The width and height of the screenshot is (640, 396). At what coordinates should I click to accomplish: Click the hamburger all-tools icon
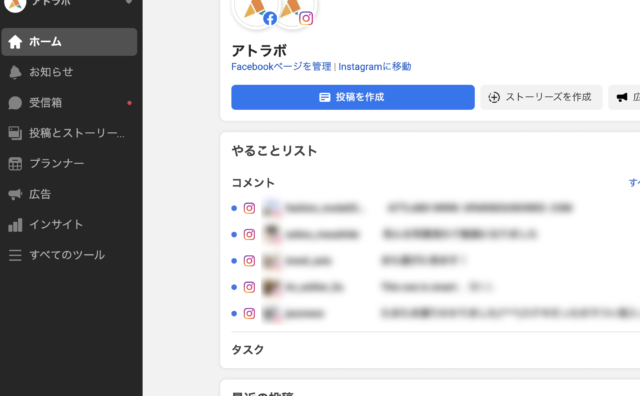(x=15, y=255)
